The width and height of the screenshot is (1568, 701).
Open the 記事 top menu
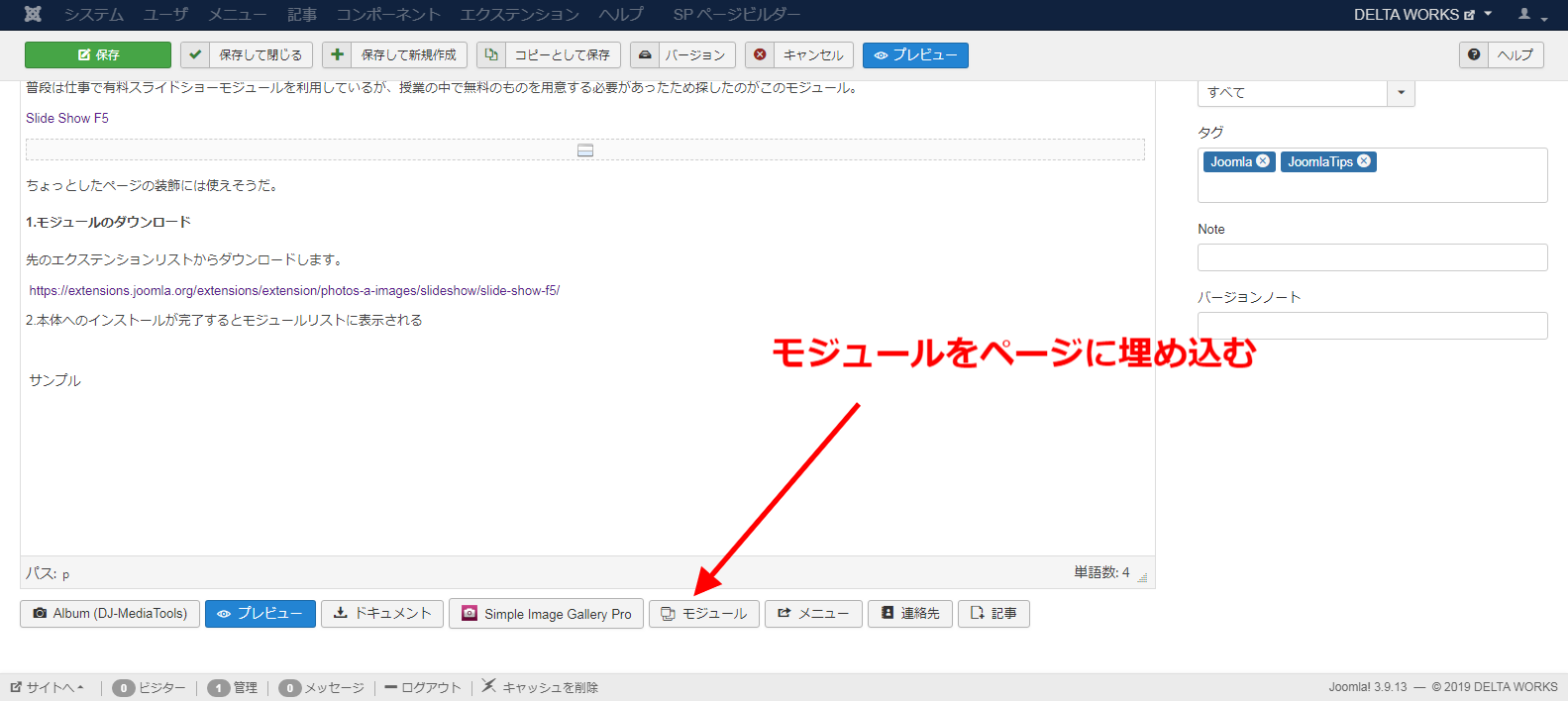click(x=302, y=14)
